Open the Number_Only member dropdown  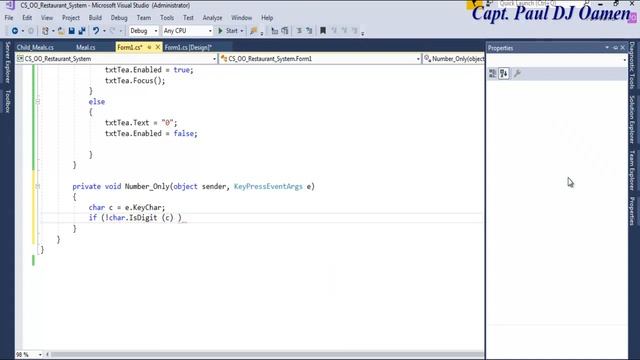pos(453,59)
